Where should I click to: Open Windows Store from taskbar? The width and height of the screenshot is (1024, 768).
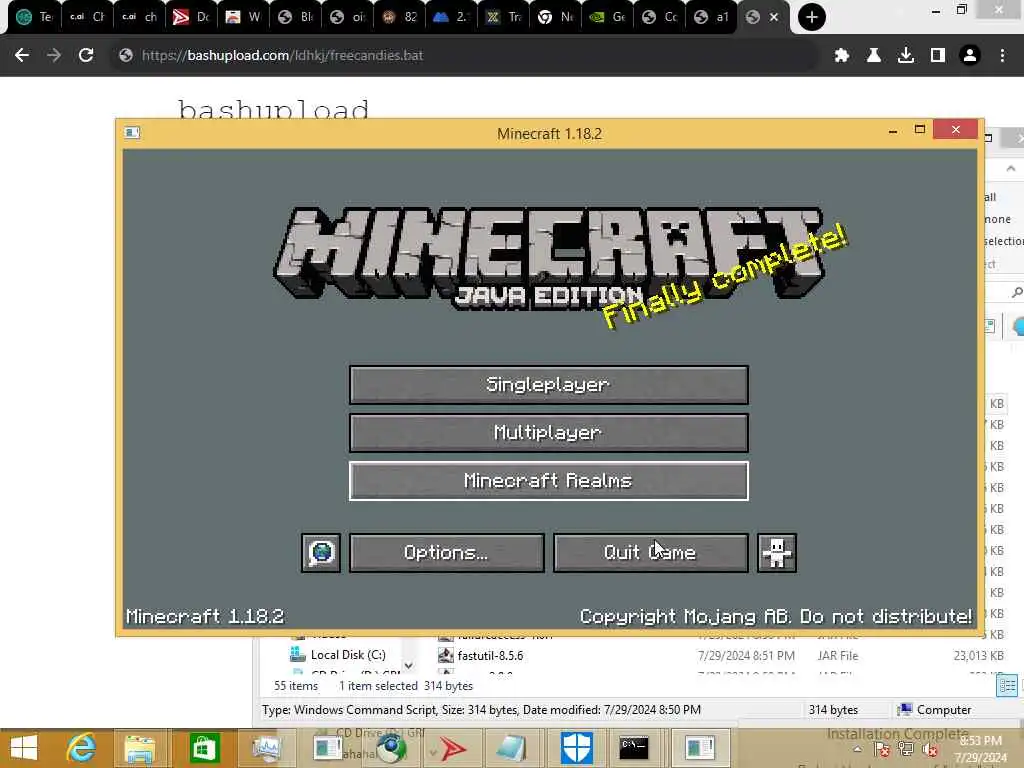[x=204, y=748]
